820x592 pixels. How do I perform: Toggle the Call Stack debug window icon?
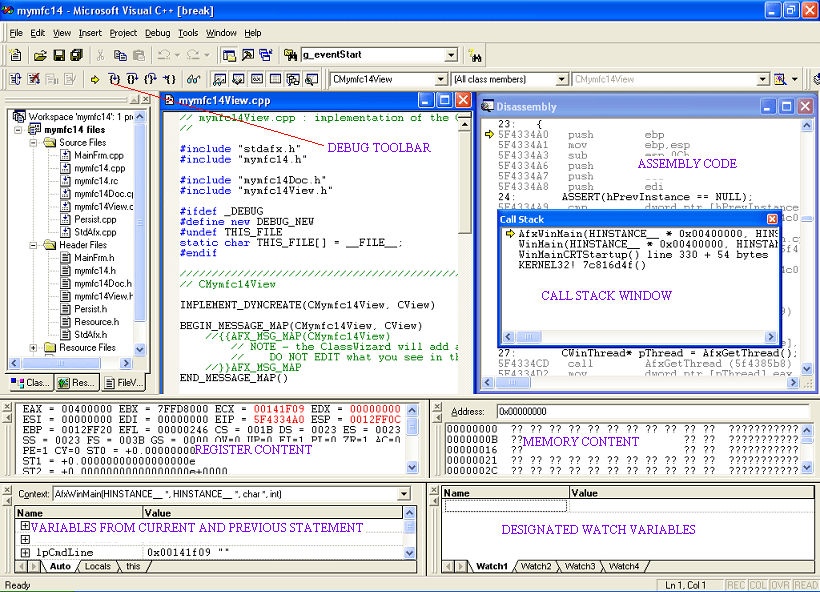(292, 81)
